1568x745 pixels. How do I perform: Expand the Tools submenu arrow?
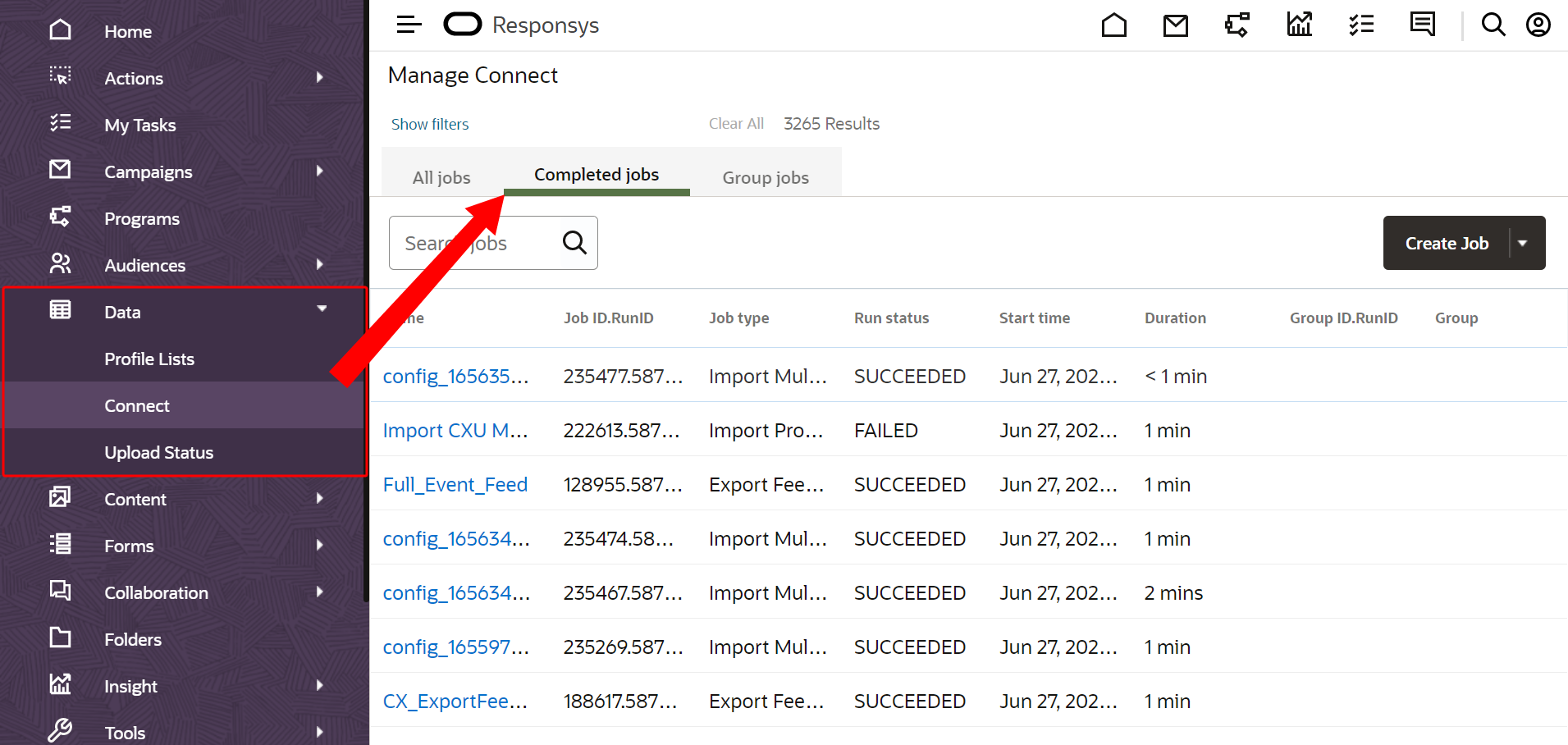320,732
